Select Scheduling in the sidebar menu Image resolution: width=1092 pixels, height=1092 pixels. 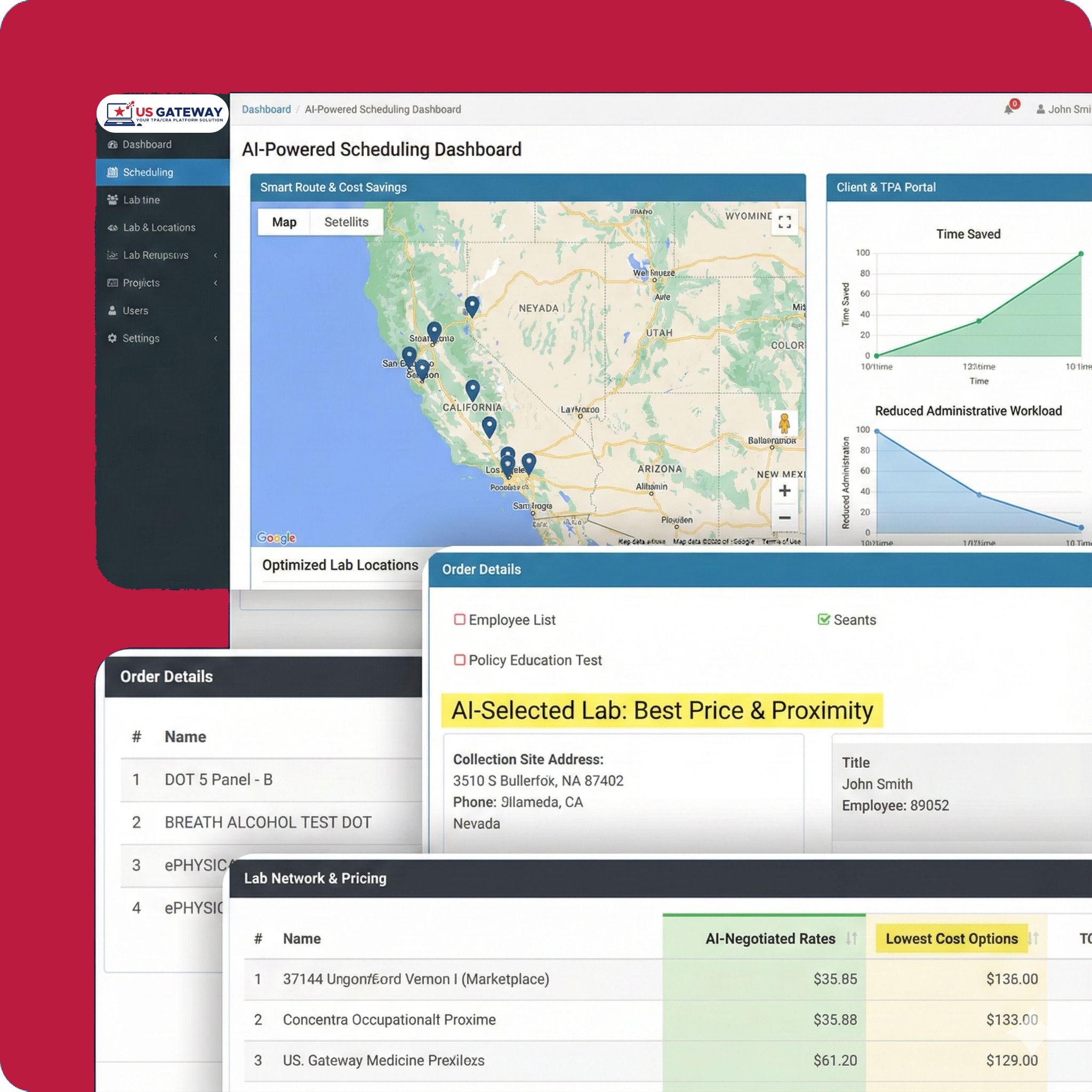[148, 172]
